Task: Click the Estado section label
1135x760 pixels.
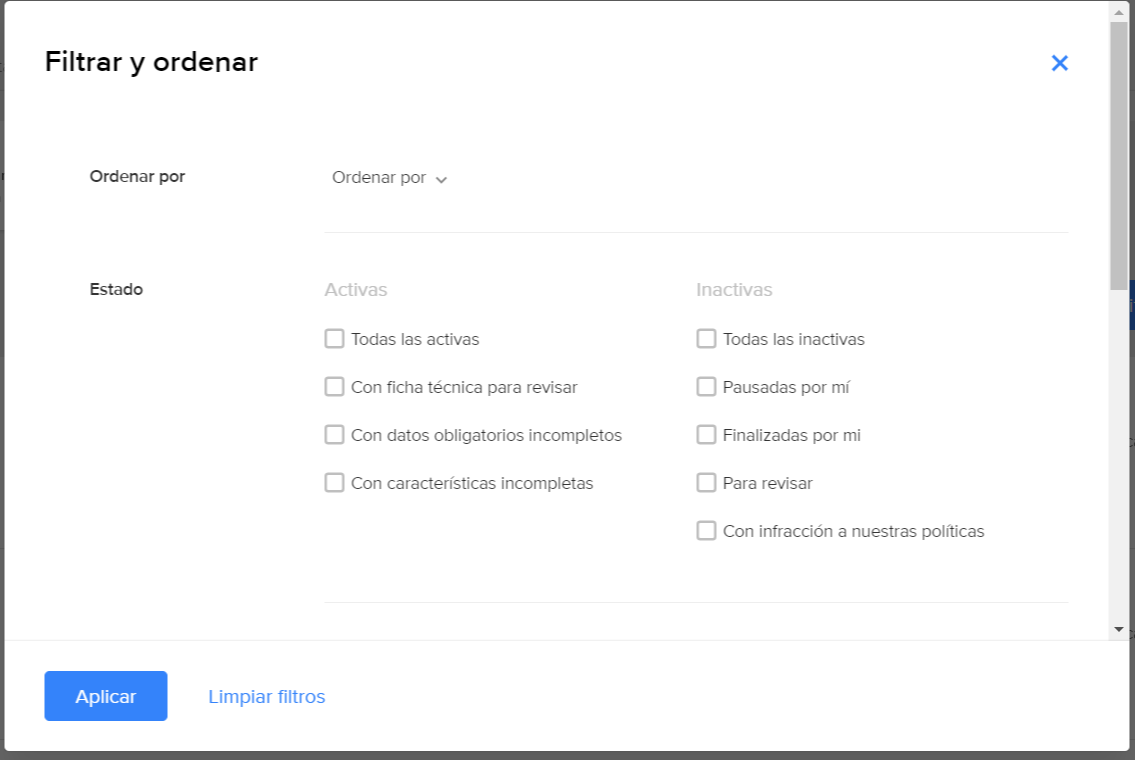Action: point(116,290)
